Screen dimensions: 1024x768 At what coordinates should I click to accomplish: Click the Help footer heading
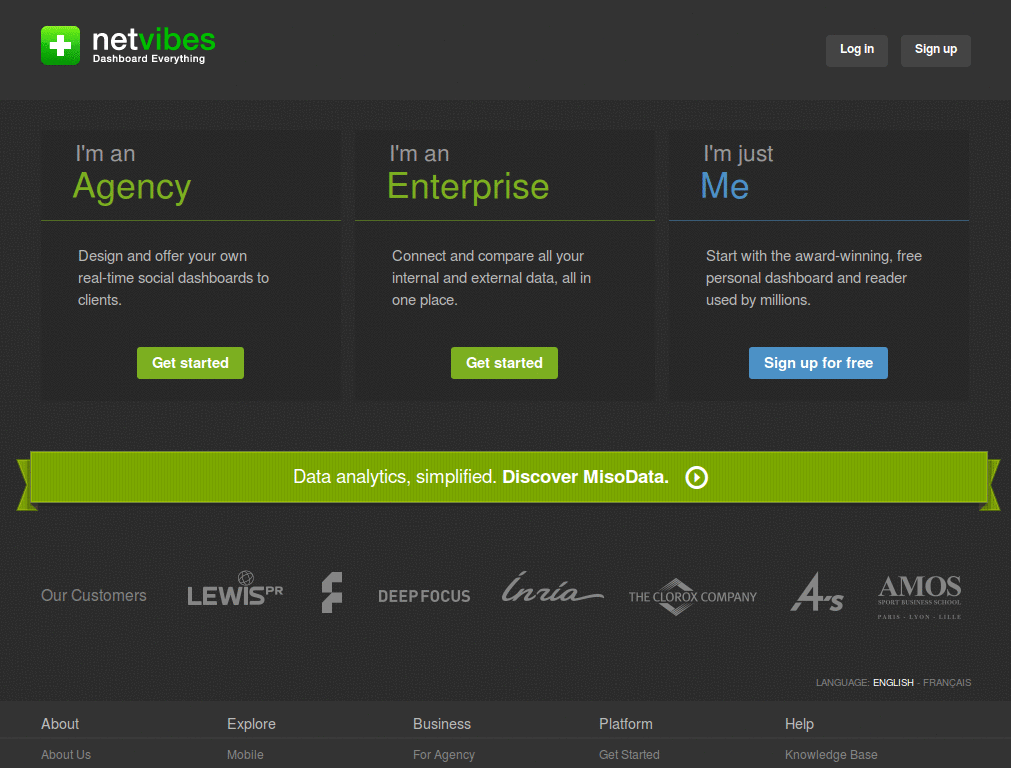(799, 724)
